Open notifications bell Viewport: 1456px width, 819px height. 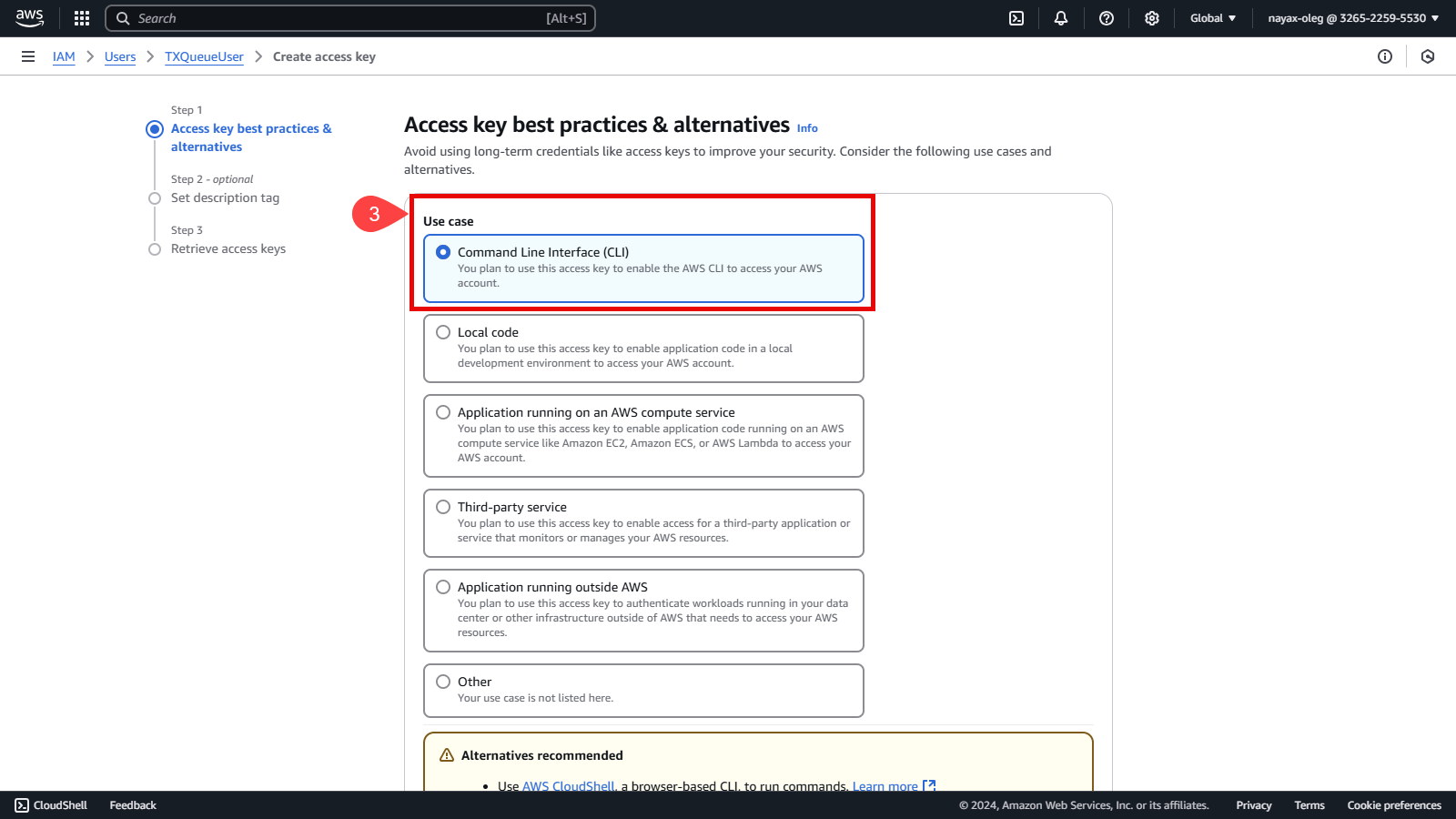point(1061,18)
